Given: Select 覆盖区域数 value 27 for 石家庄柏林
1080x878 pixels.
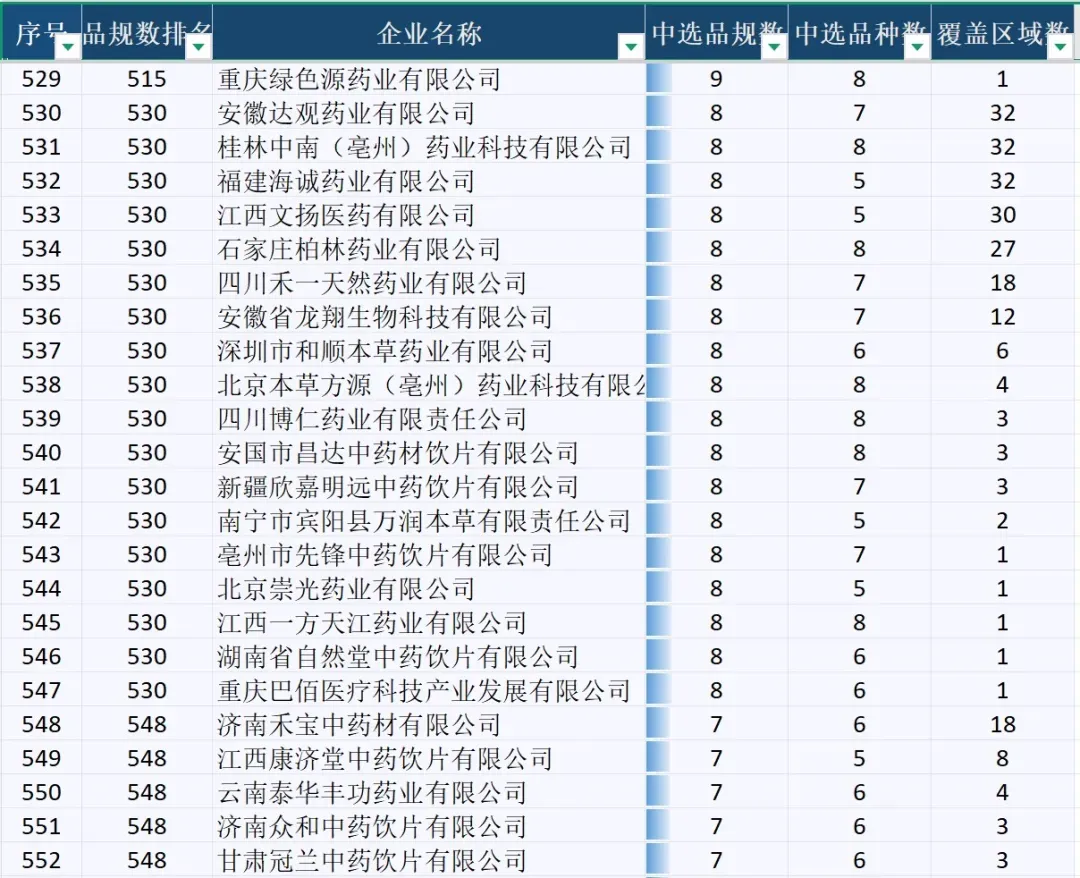Looking at the screenshot, I should click(1003, 249).
